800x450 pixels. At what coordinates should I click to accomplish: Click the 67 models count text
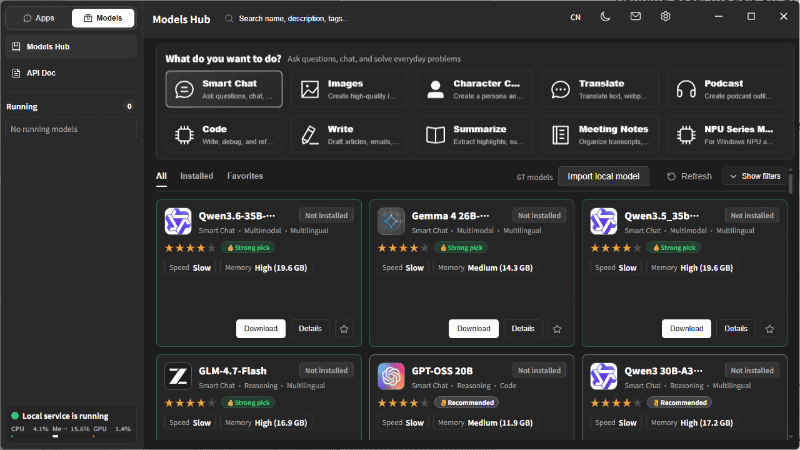click(x=534, y=177)
